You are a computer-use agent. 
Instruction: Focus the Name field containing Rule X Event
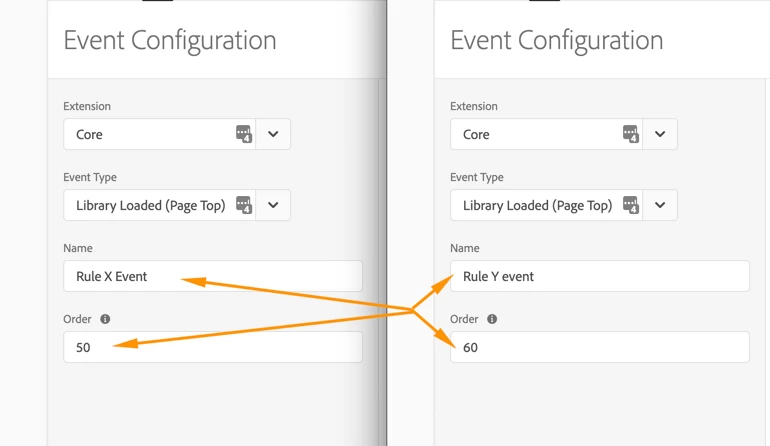[213, 276]
